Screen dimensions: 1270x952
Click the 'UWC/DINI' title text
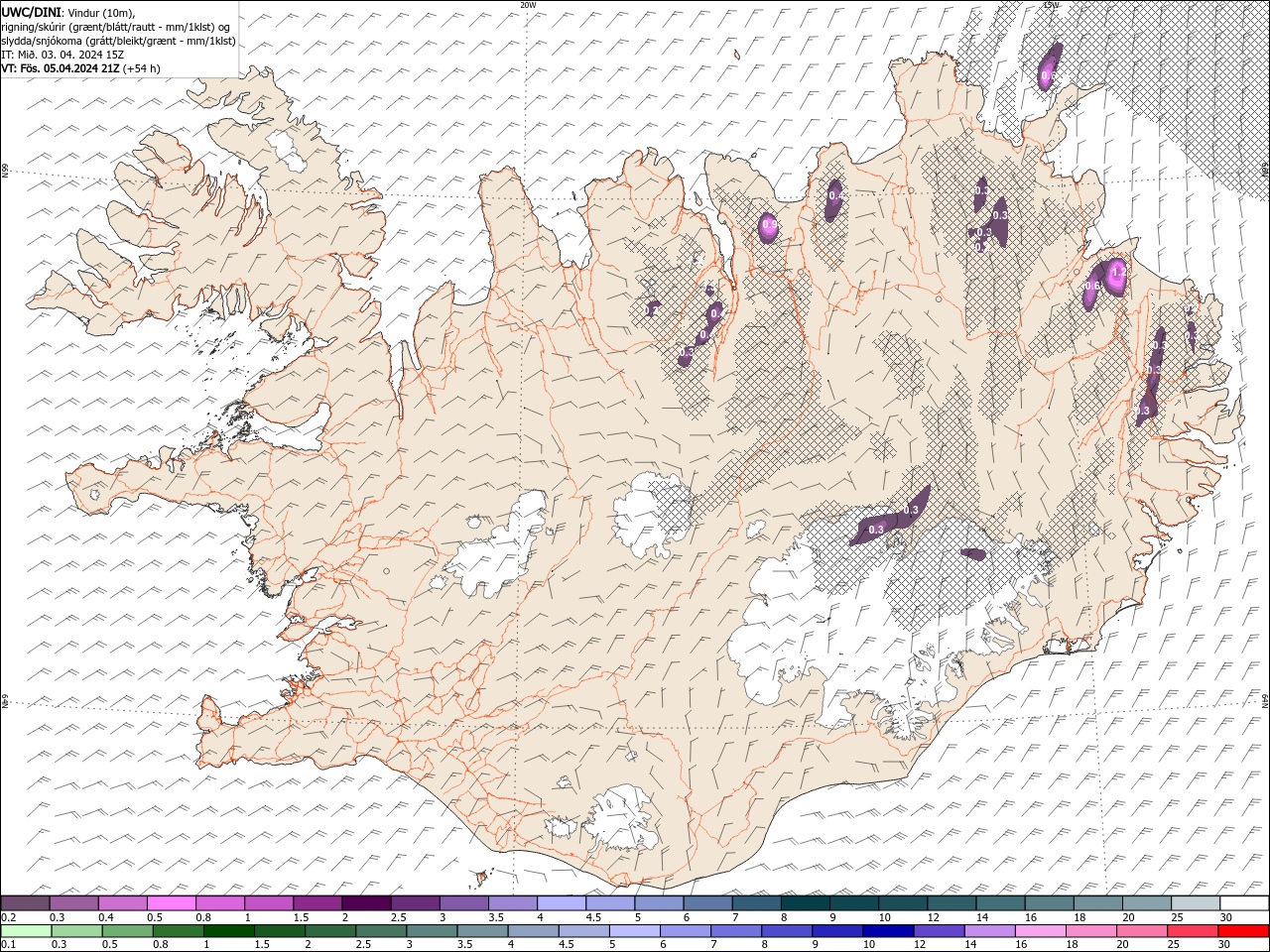(32, 11)
